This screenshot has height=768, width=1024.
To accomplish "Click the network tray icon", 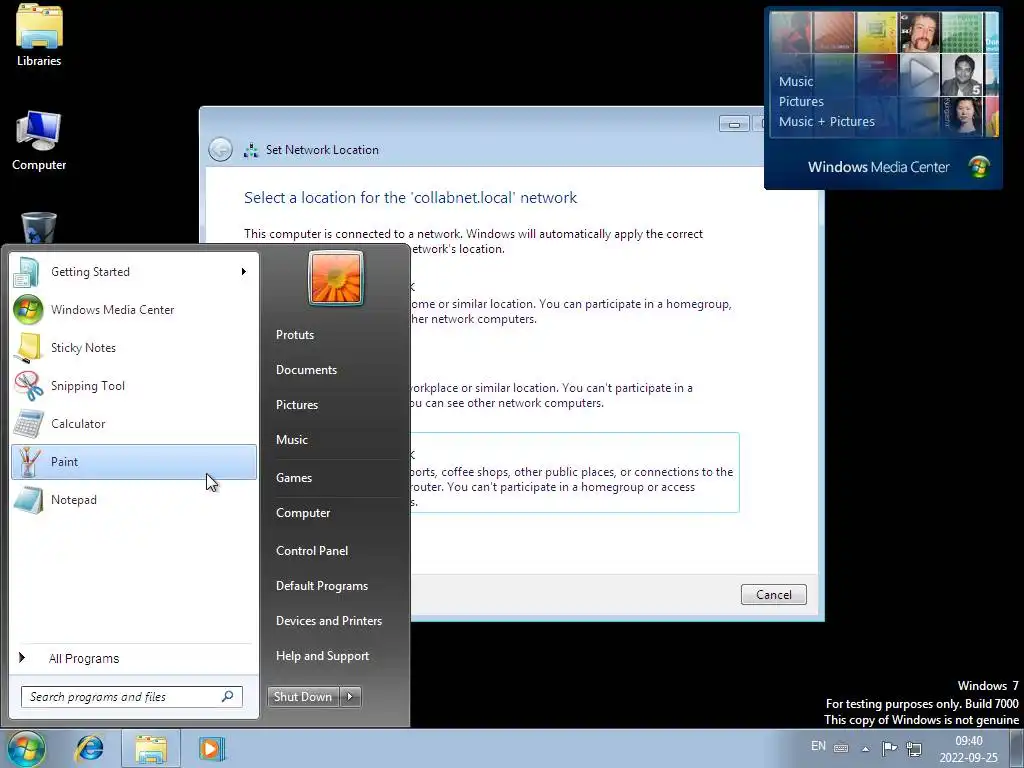I will (914, 748).
